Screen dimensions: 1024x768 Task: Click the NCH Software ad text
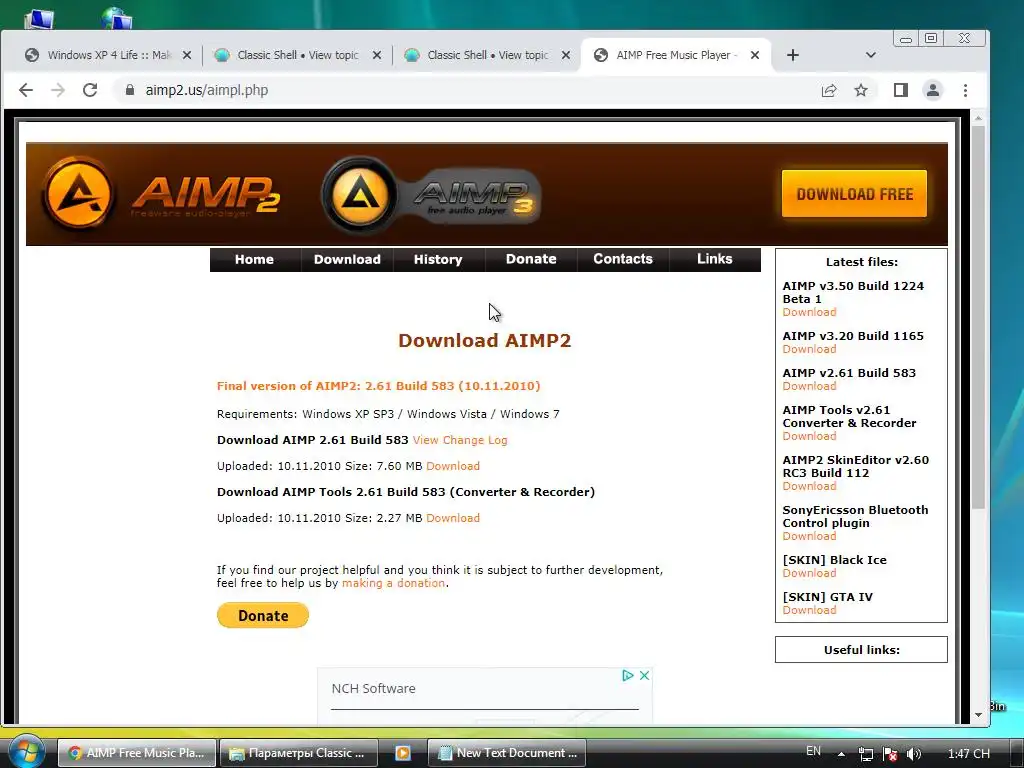[373, 688]
